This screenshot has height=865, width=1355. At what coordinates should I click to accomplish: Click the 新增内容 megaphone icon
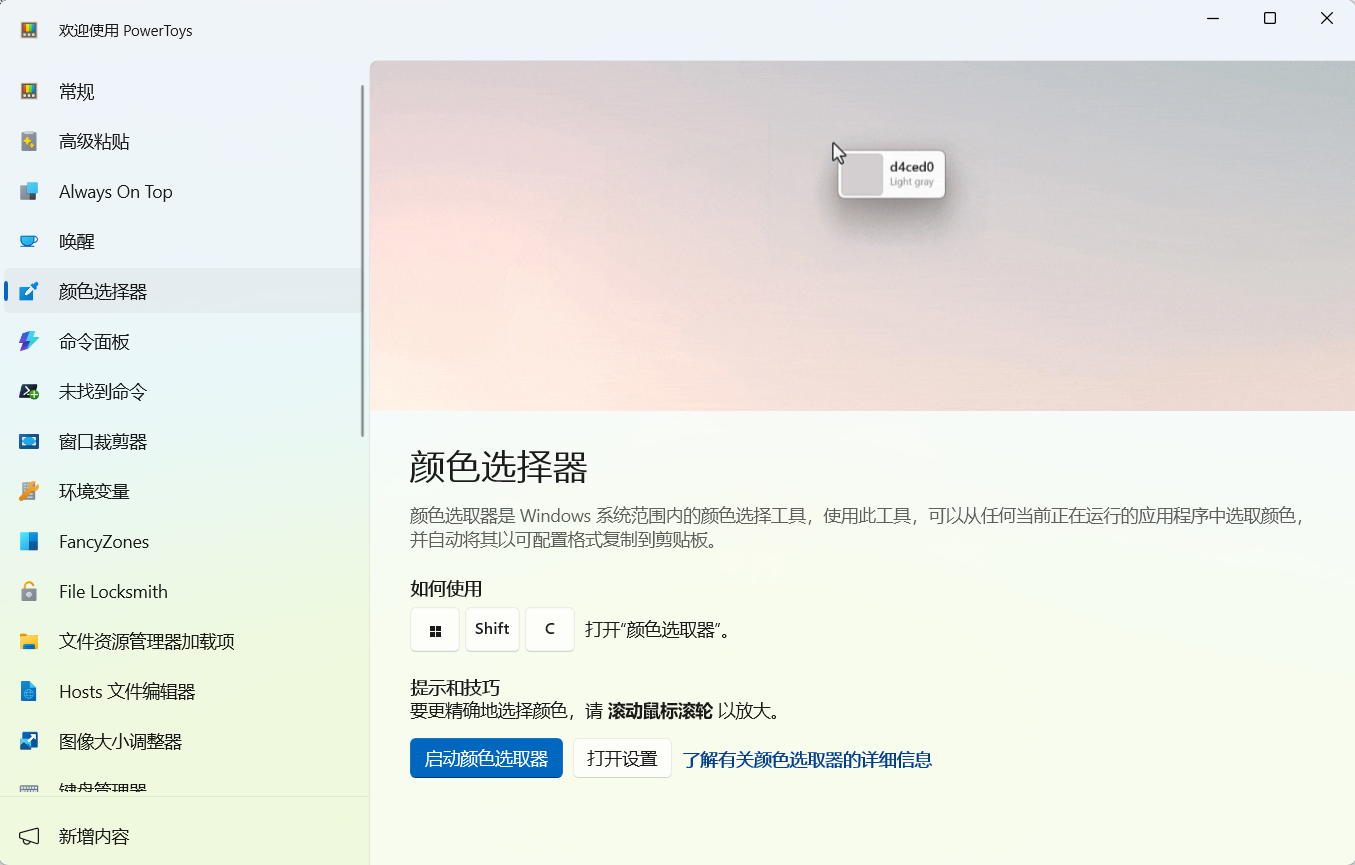coord(29,836)
